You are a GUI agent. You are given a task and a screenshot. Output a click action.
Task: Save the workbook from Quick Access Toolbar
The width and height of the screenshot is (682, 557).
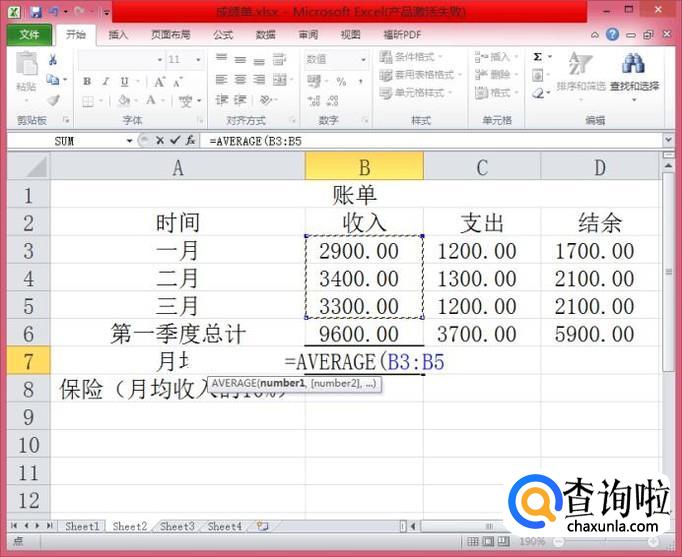click(36, 12)
